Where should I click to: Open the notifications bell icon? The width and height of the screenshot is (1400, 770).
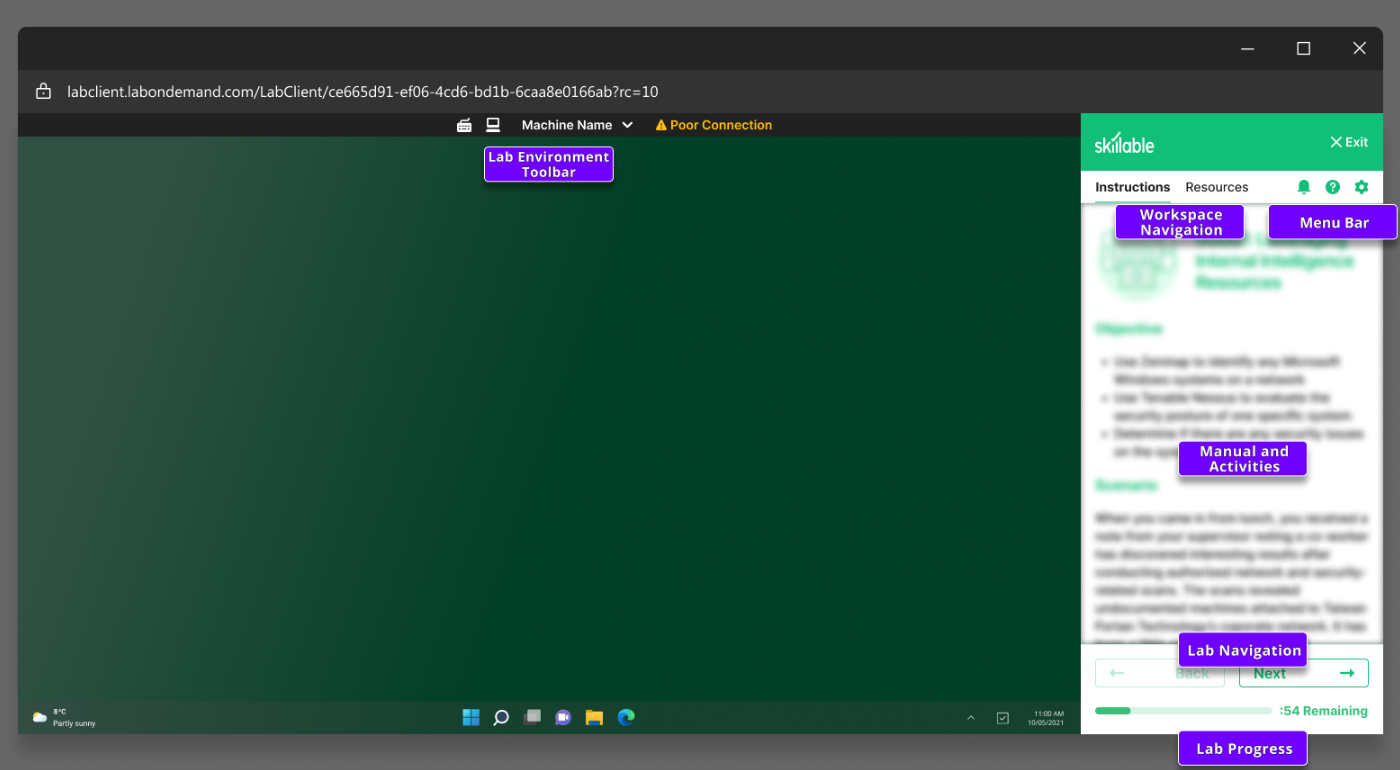[x=1304, y=187]
